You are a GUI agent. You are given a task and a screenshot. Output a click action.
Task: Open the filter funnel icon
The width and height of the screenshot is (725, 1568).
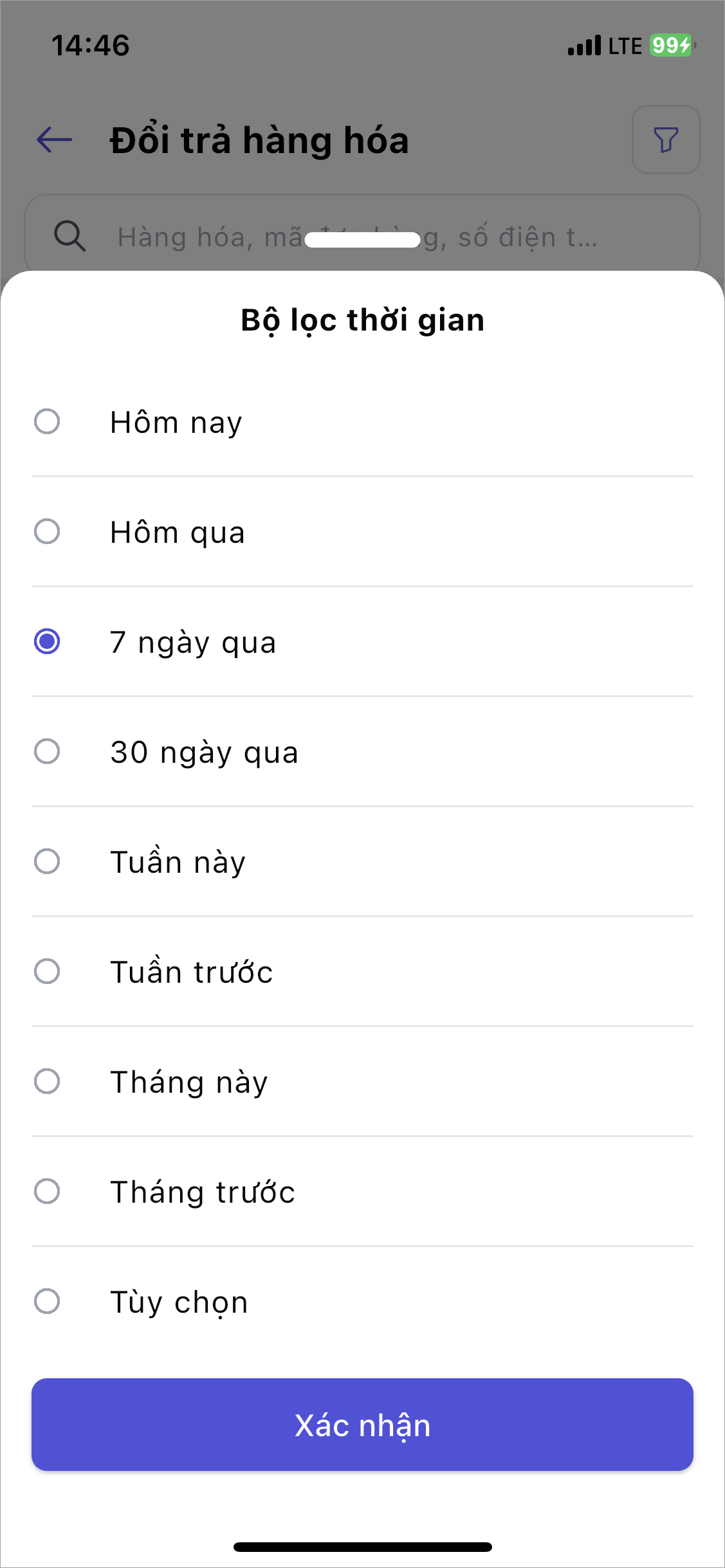coord(666,140)
